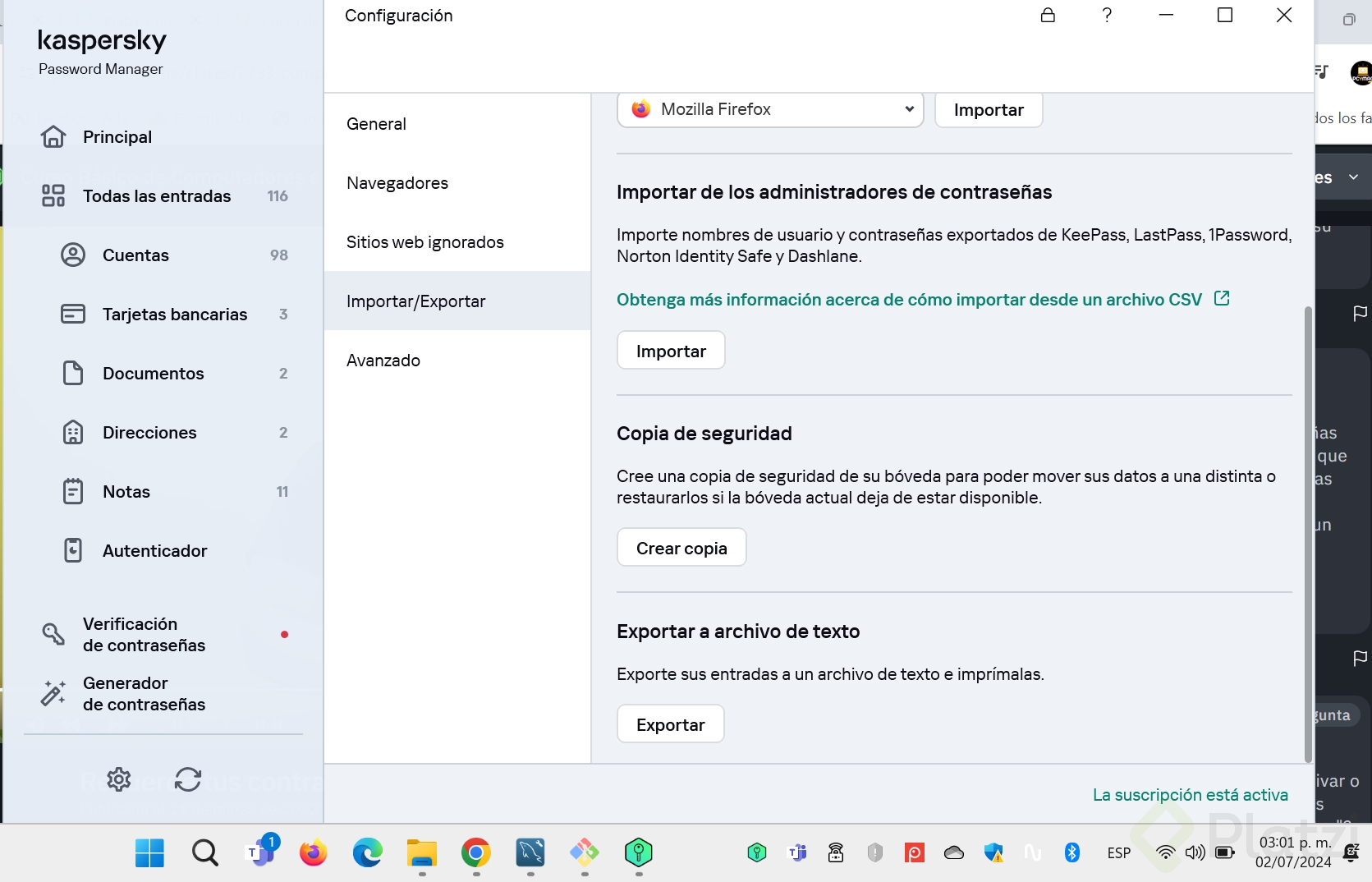Click Importar under password managers section
The image size is (1372, 882).
click(x=671, y=351)
